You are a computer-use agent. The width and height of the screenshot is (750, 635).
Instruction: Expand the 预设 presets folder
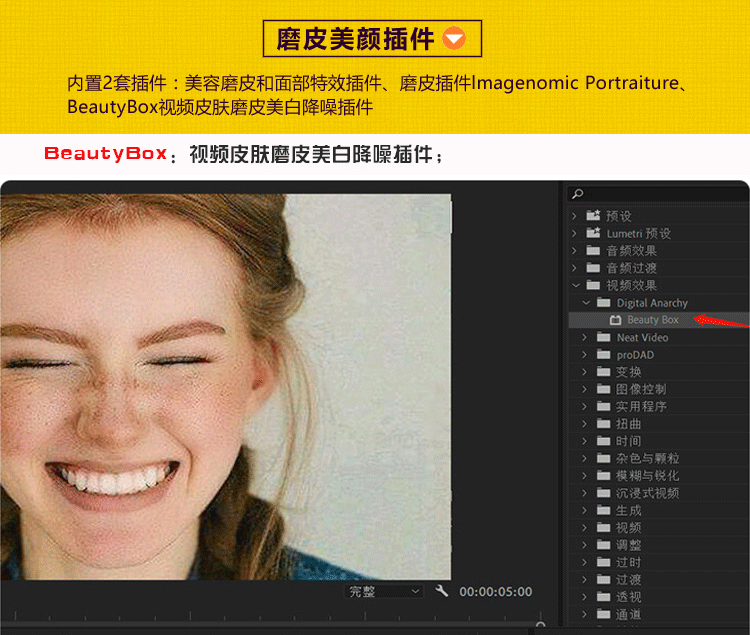click(x=574, y=216)
